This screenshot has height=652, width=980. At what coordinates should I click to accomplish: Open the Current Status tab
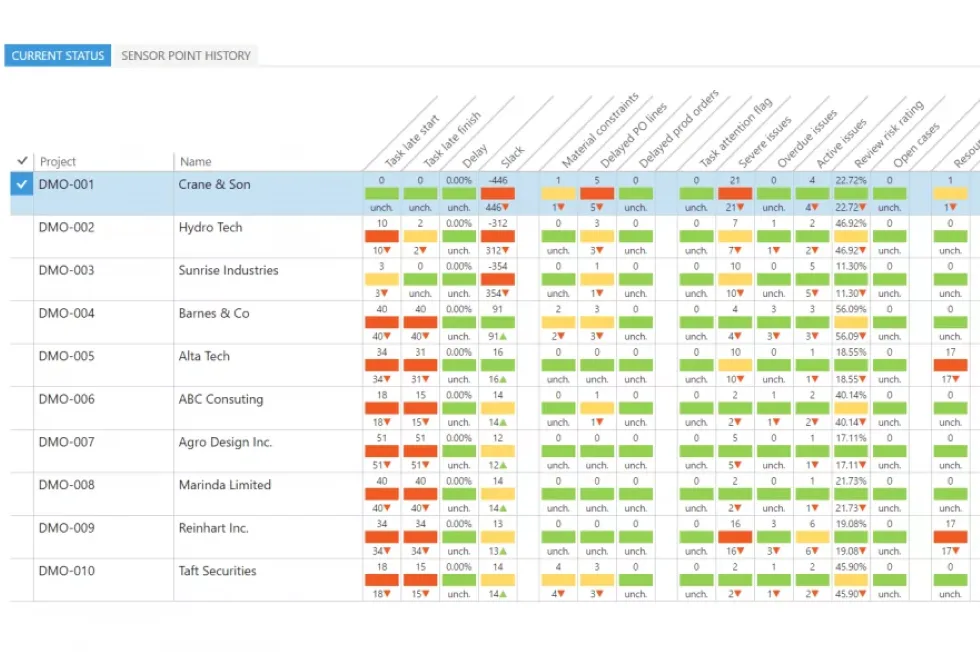[x=58, y=56]
